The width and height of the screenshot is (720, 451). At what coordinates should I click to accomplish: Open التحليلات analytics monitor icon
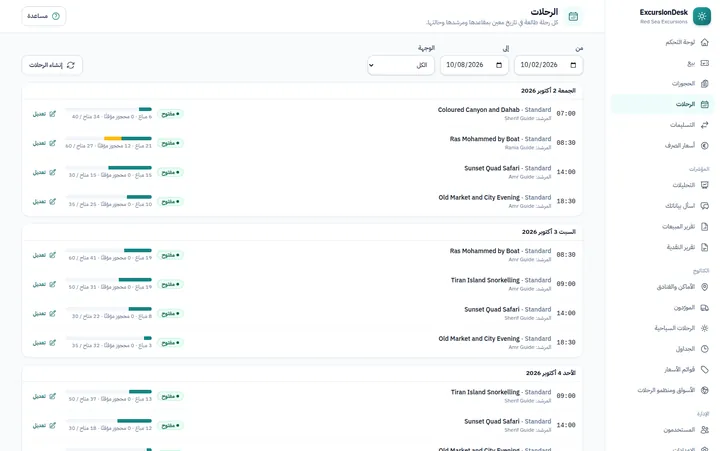click(704, 185)
